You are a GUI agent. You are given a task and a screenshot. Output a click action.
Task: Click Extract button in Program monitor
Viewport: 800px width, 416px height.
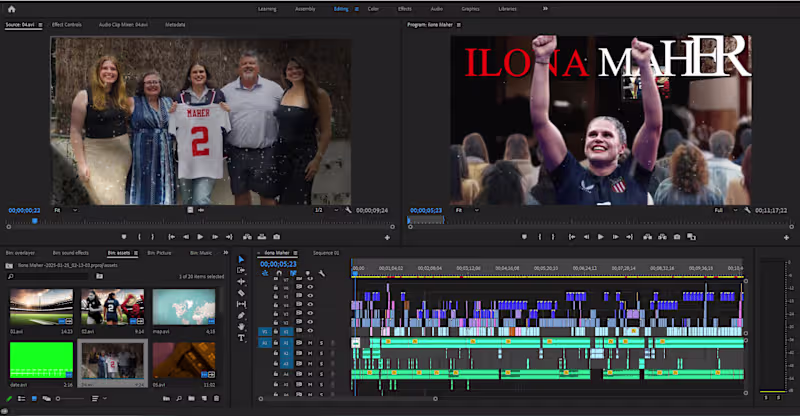pyautogui.click(x=662, y=237)
